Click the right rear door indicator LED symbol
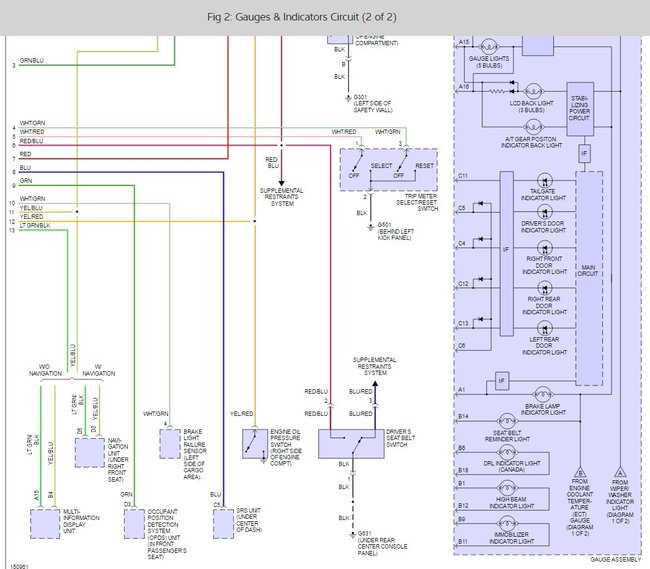 click(544, 288)
